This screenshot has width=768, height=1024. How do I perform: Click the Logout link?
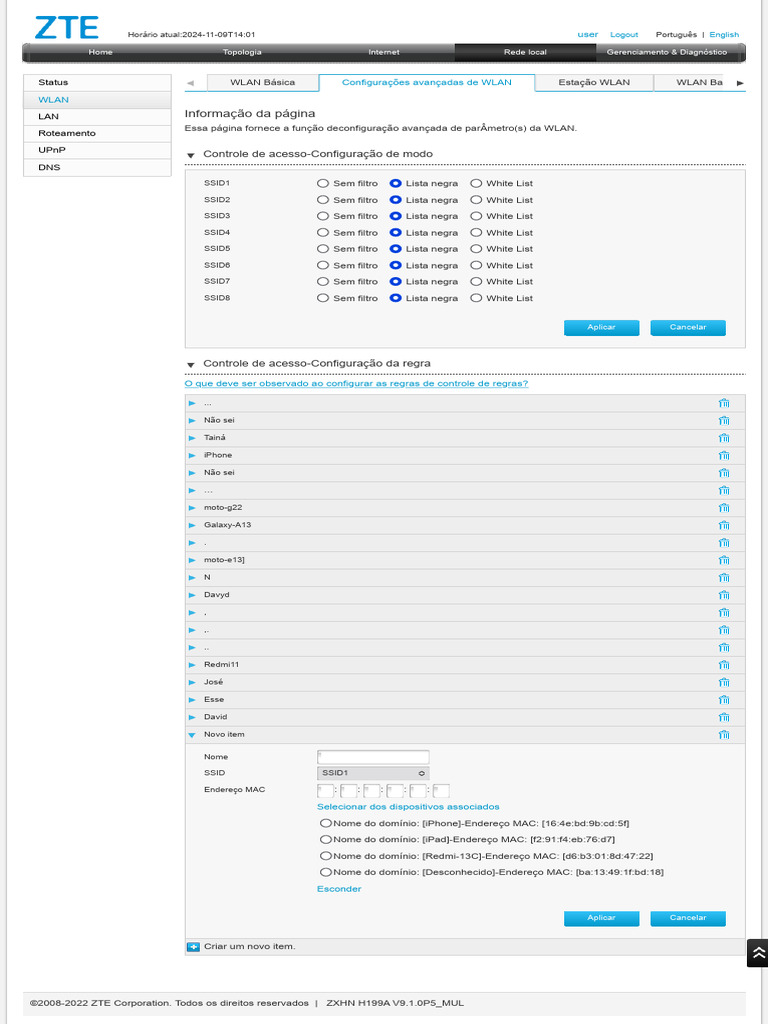(x=624, y=35)
